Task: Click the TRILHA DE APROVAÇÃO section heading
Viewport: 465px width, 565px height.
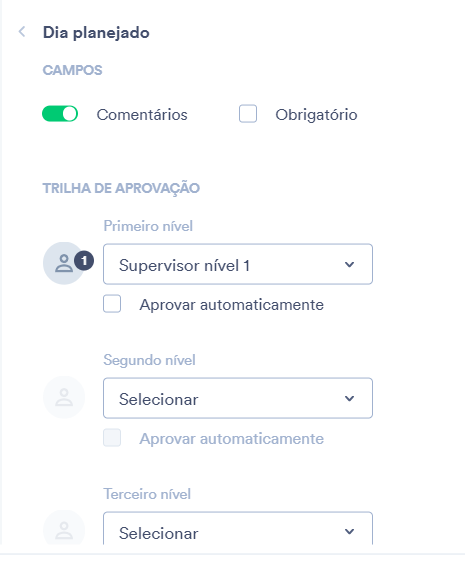Action: pyautogui.click(x=121, y=188)
